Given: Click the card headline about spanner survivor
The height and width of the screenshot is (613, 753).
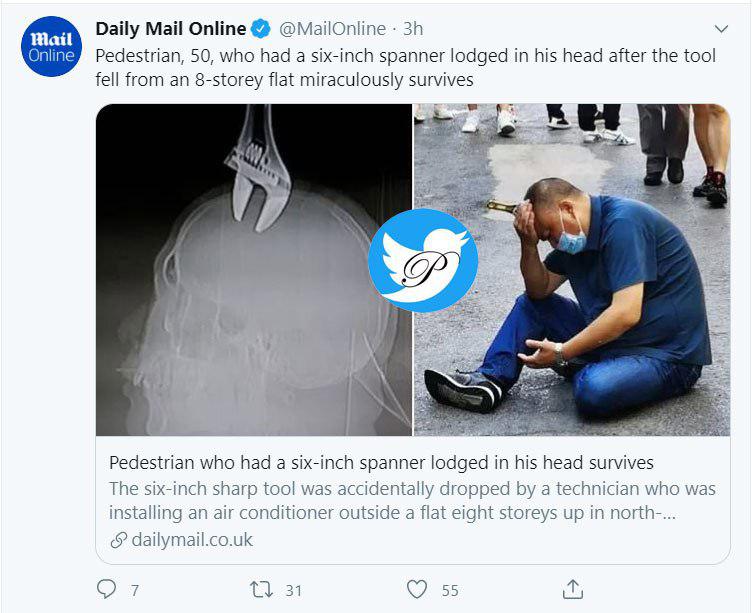Looking at the screenshot, I should pos(380,463).
